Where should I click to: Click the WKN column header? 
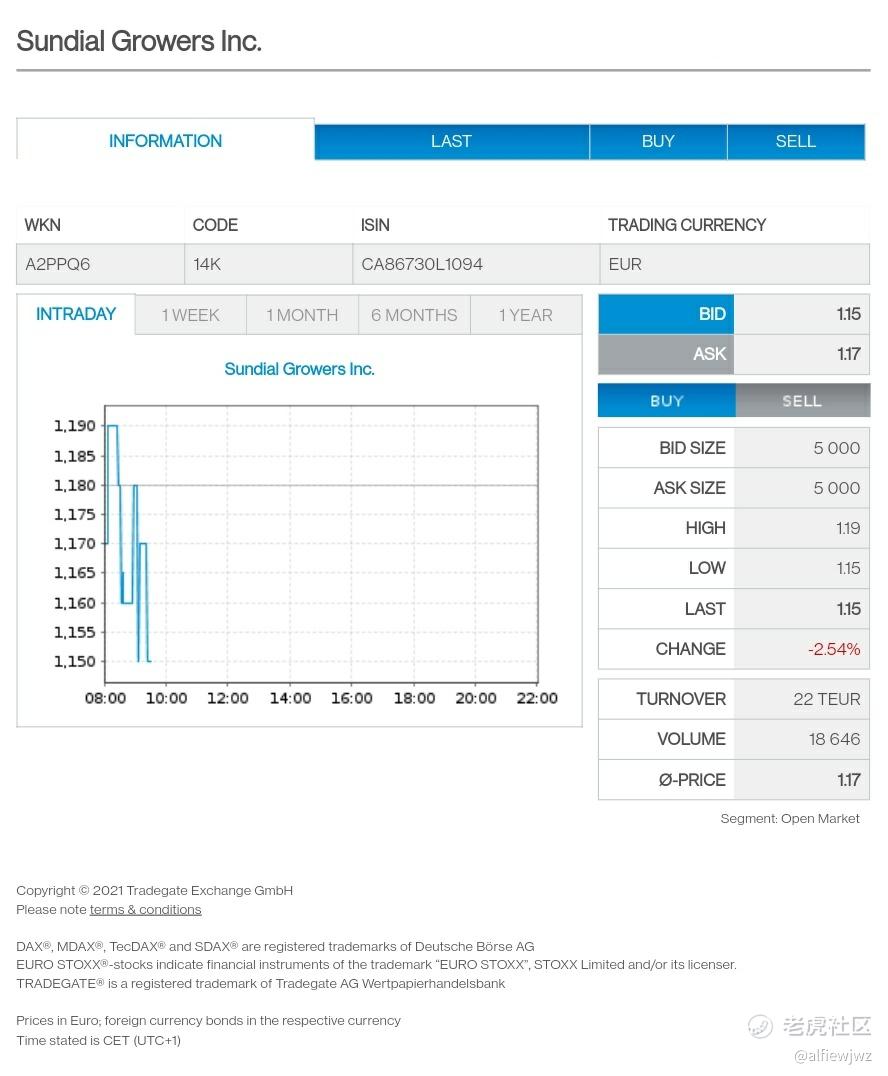click(43, 225)
